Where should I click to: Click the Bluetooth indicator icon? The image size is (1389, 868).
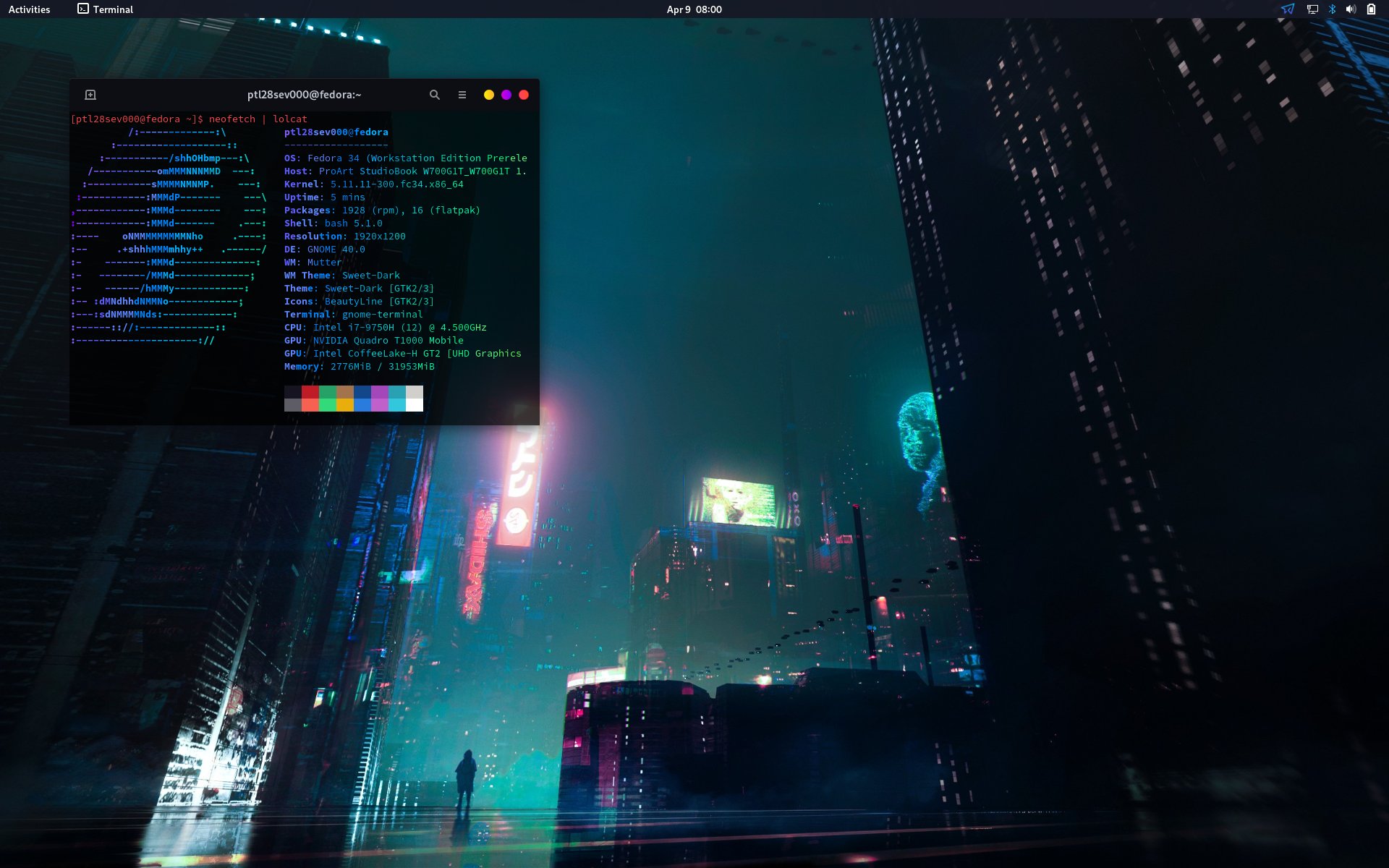1332,9
